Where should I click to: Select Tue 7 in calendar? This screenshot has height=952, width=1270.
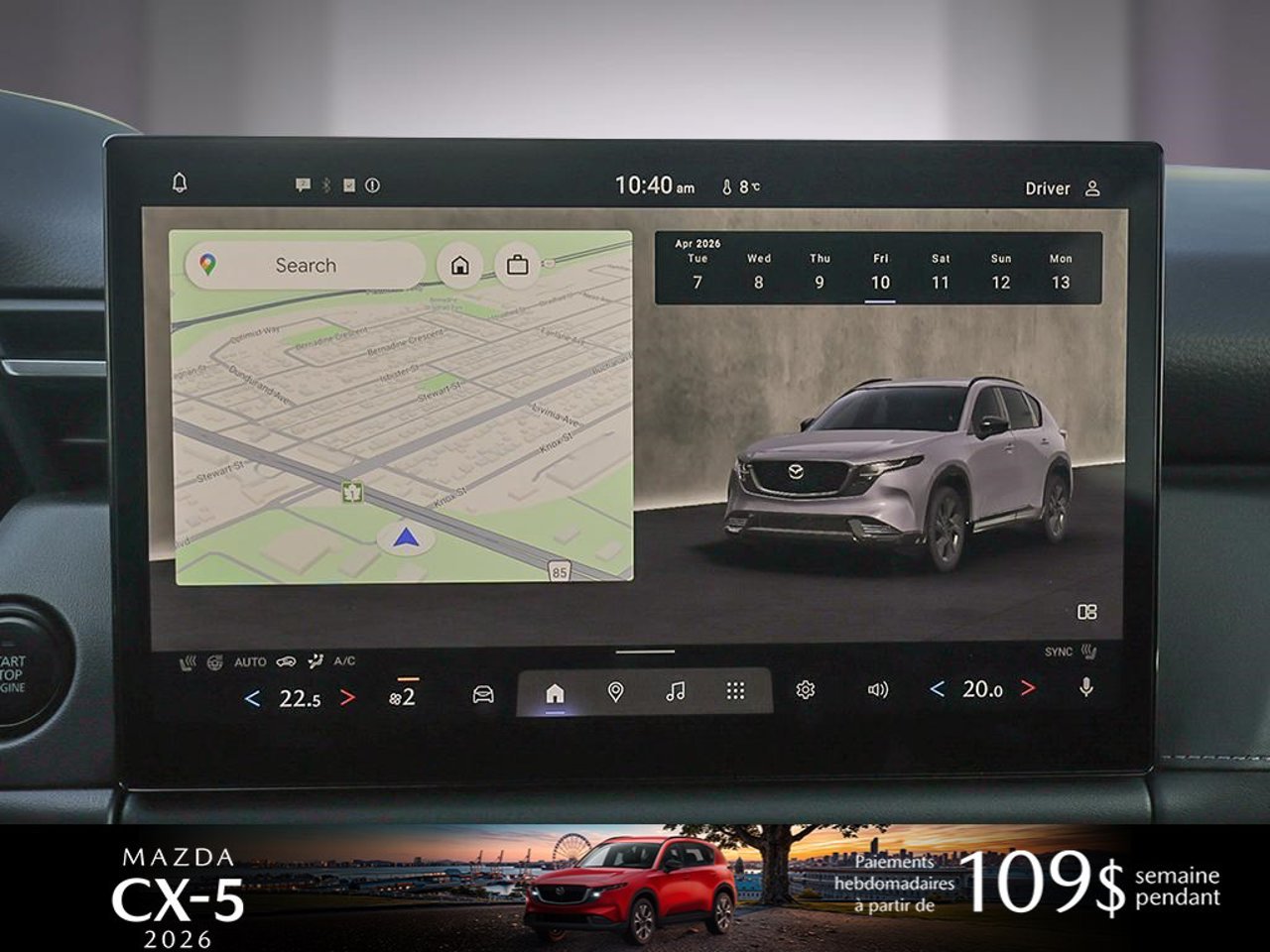pos(698,272)
